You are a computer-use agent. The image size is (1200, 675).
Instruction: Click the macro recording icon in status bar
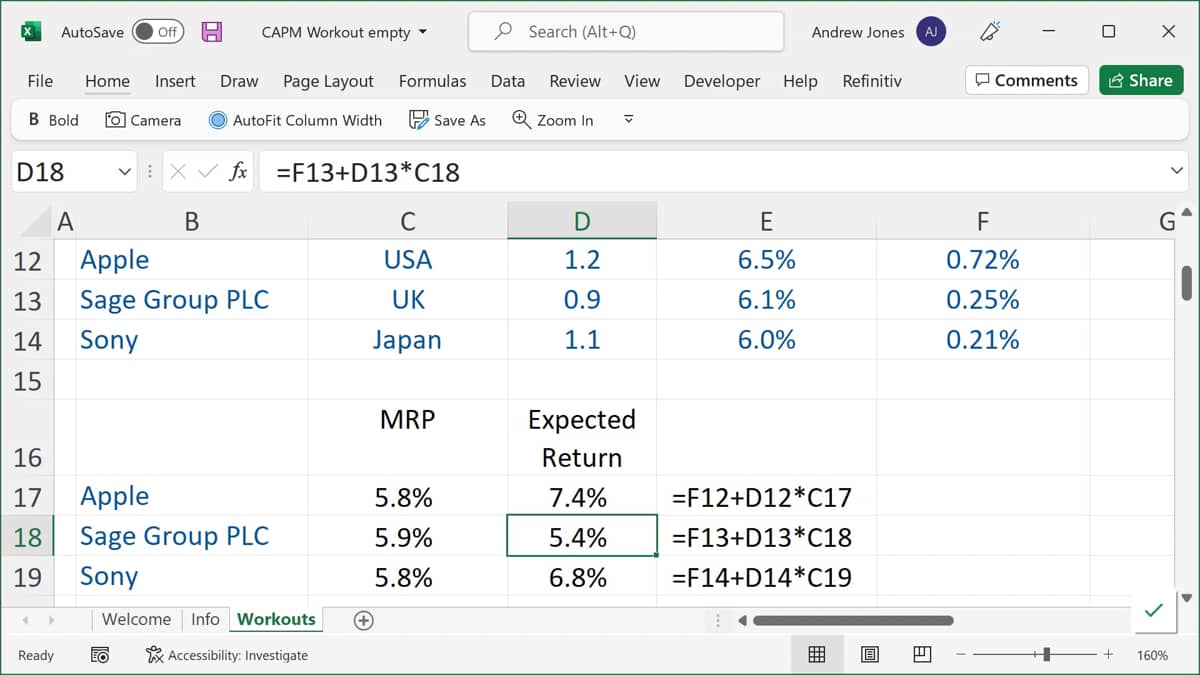[100, 655]
